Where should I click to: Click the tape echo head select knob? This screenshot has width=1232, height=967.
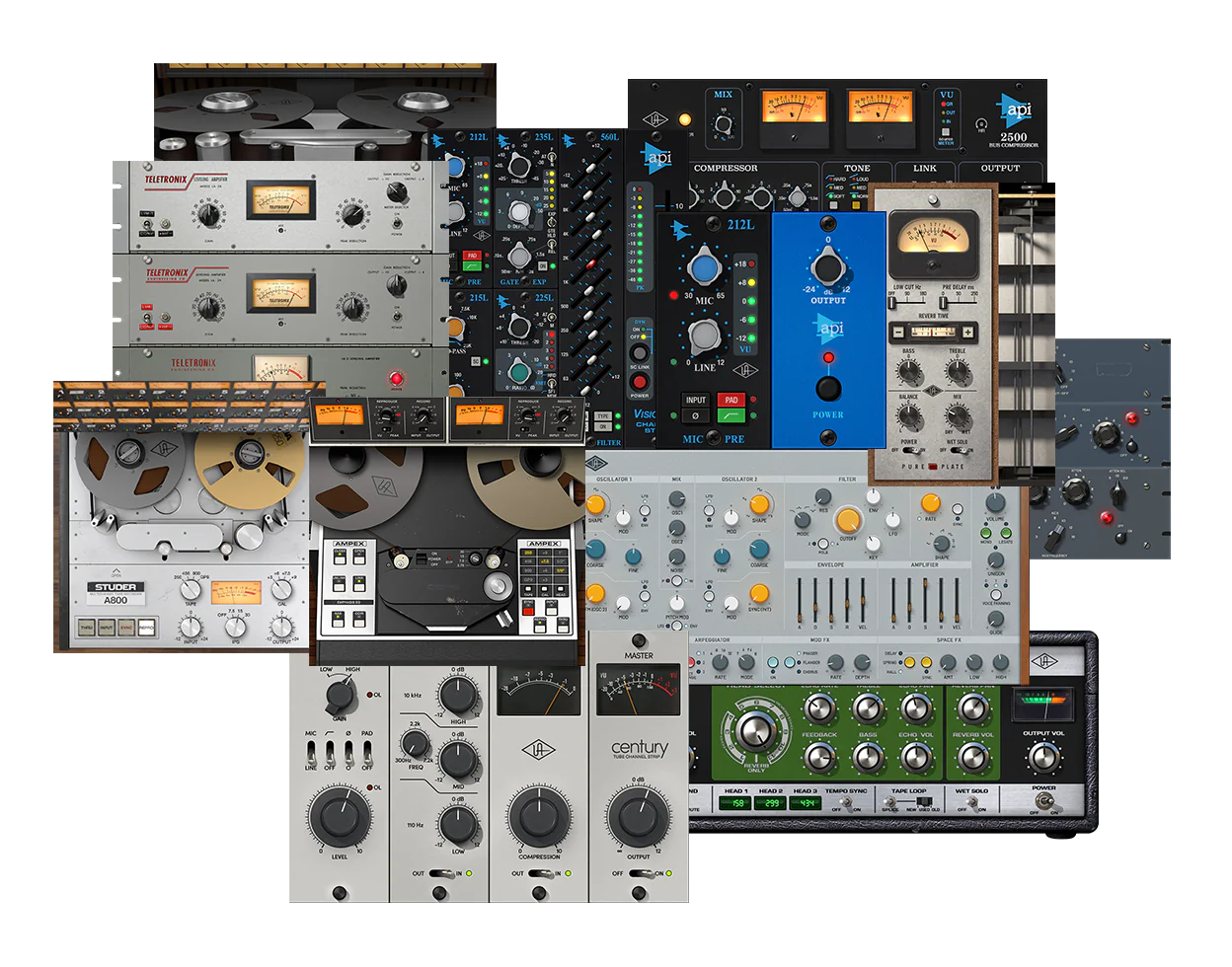[x=755, y=730]
